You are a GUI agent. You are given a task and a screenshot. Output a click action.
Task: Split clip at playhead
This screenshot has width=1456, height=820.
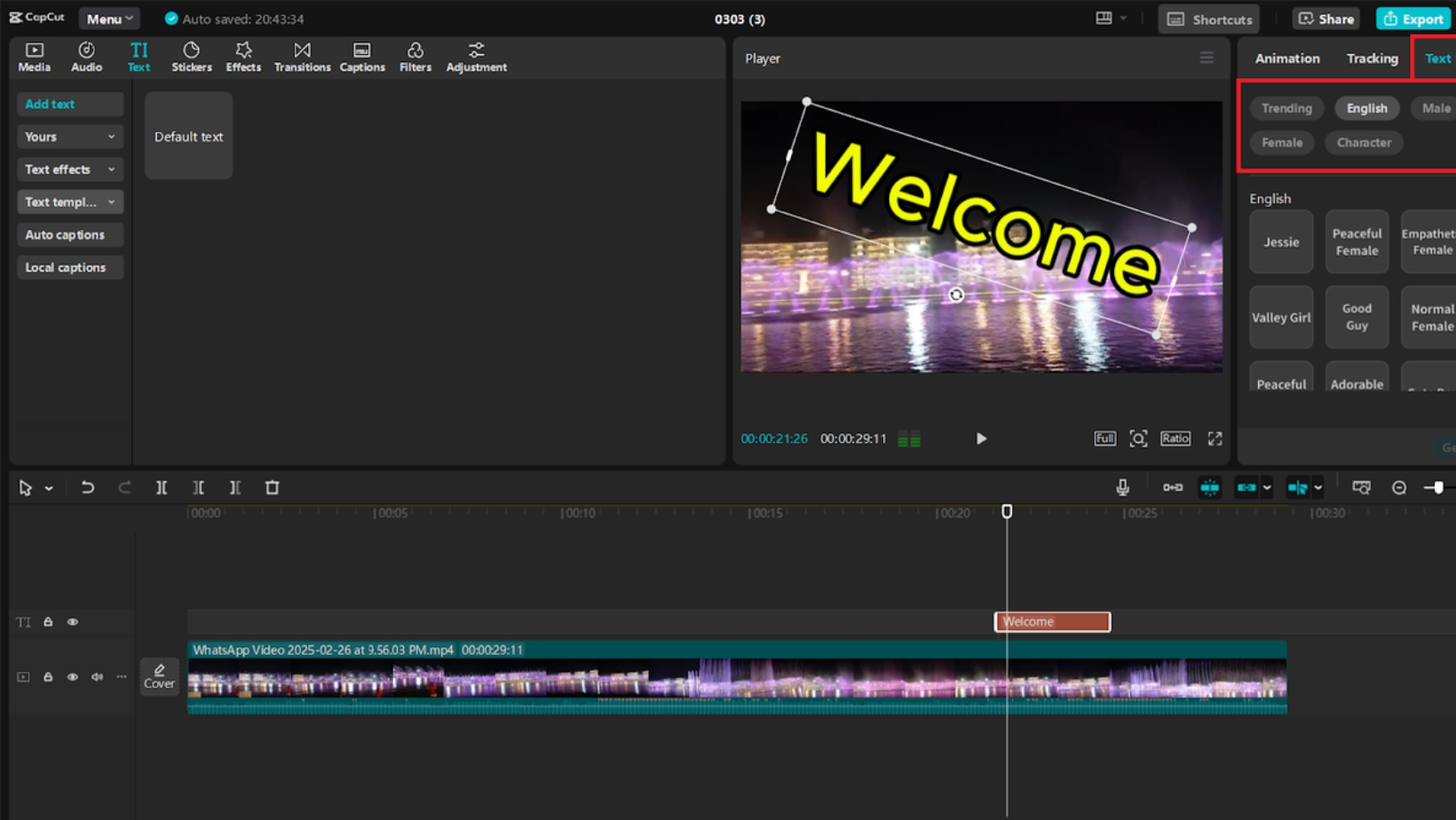tap(162, 487)
